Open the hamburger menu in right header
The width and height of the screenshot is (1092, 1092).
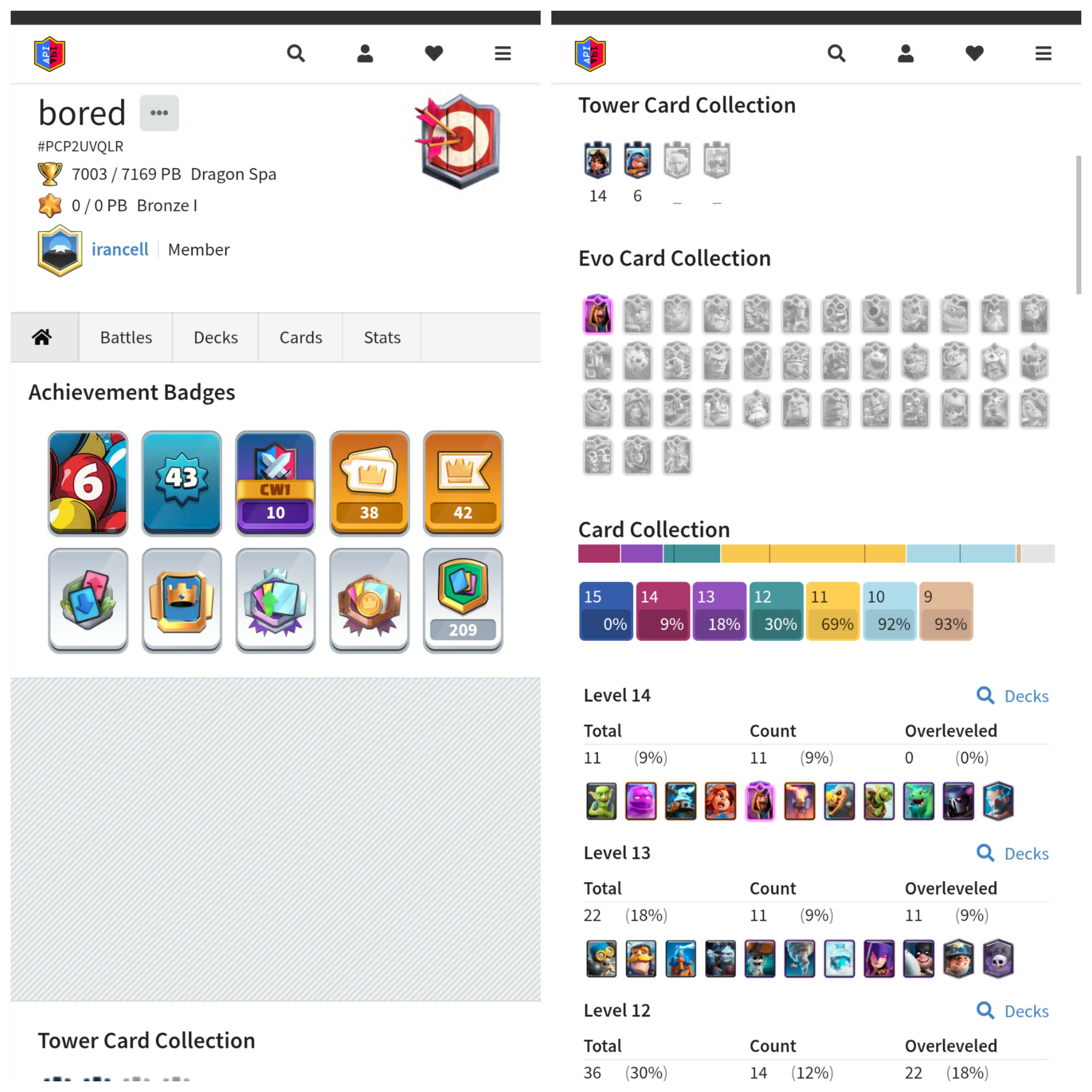coord(1043,54)
